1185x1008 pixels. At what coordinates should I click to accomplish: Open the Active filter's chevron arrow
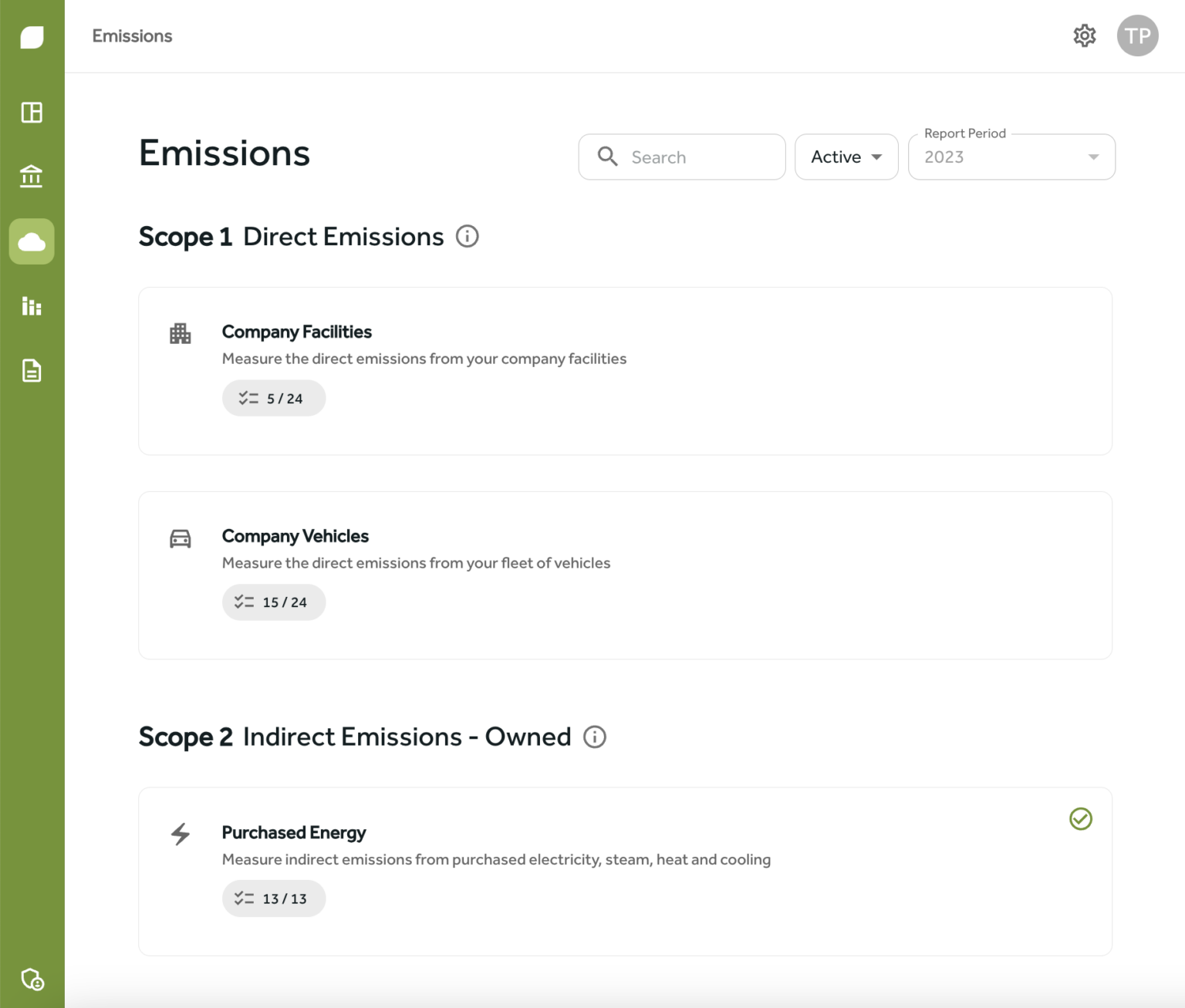877,157
